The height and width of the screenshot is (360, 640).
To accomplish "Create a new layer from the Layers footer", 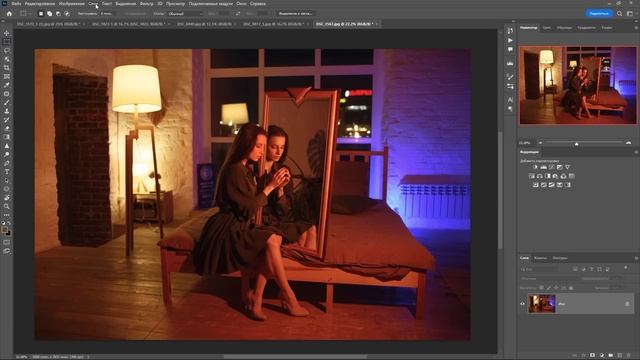I will point(620,356).
